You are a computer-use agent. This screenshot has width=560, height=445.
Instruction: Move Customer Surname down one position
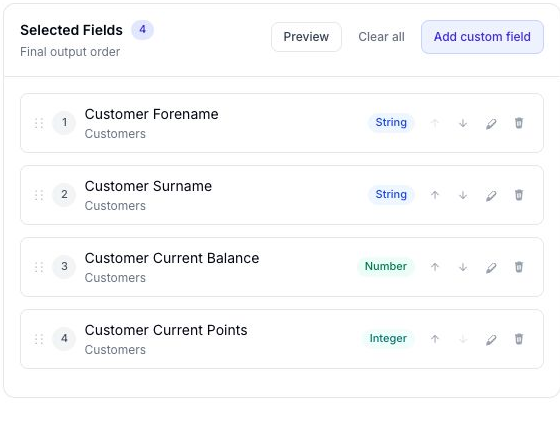463,195
